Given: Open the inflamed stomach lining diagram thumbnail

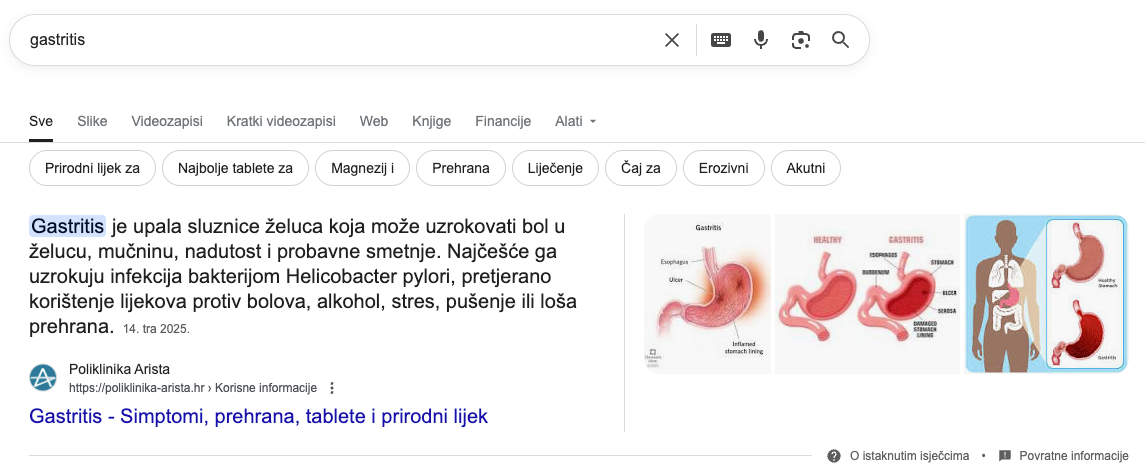Looking at the screenshot, I should (707, 294).
